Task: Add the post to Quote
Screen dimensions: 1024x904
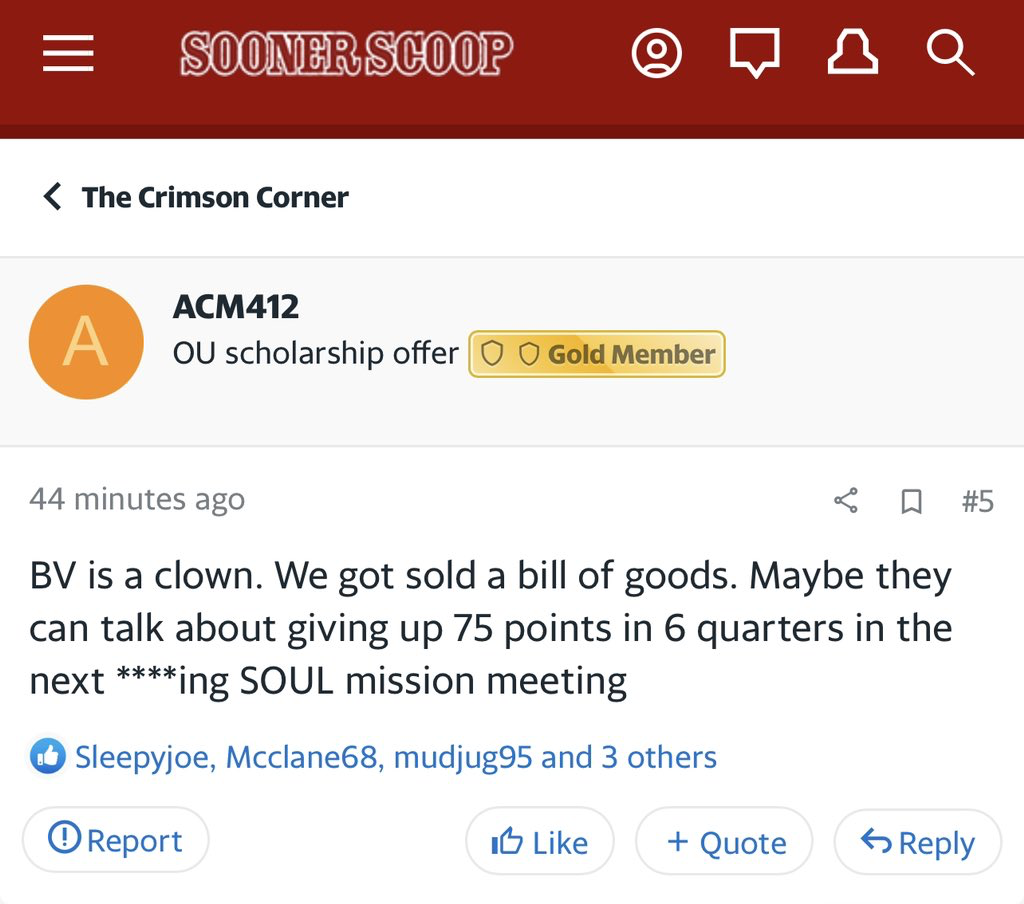Action: click(x=725, y=842)
